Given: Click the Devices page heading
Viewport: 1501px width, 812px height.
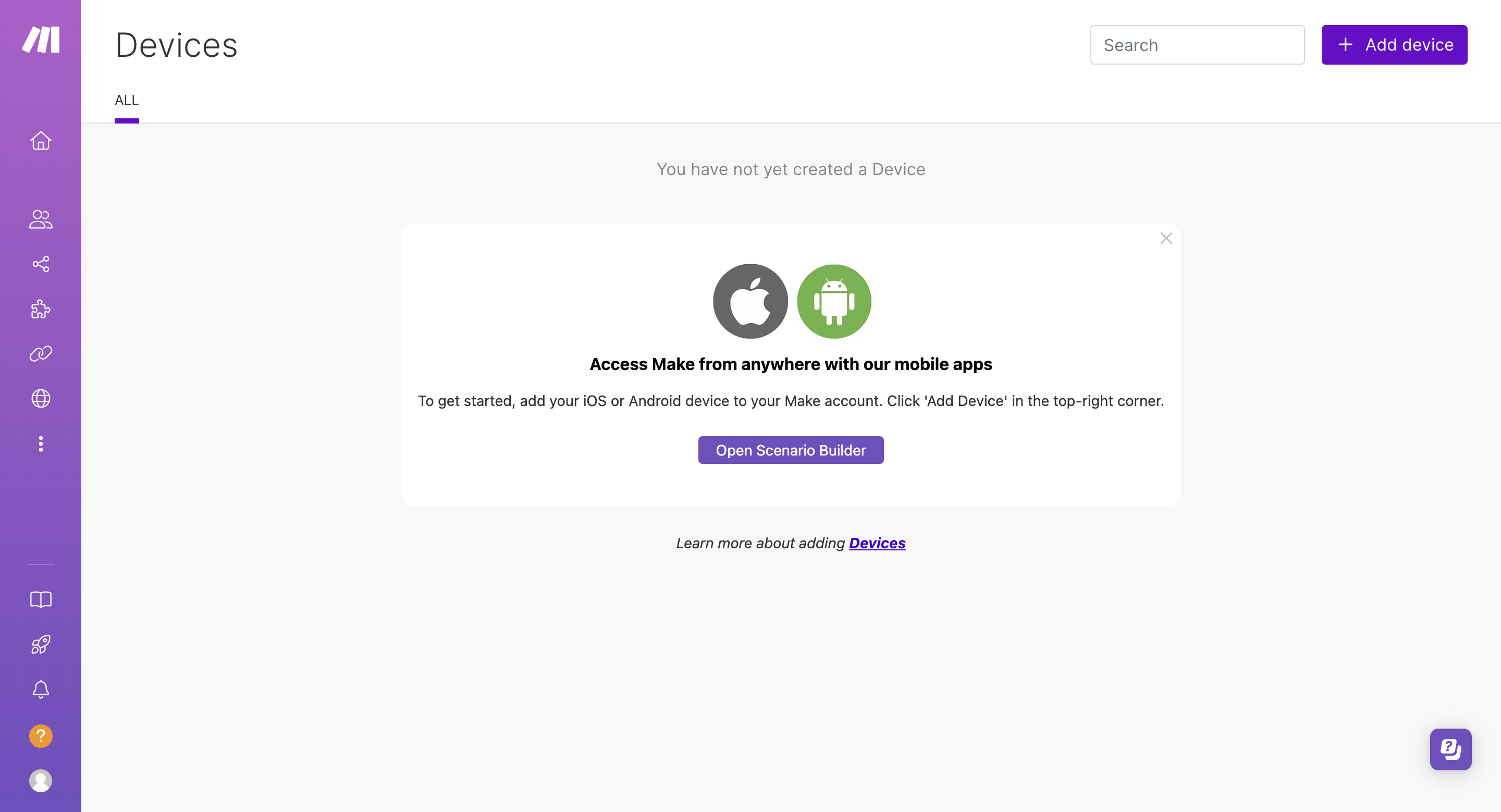Looking at the screenshot, I should click(x=177, y=45).
